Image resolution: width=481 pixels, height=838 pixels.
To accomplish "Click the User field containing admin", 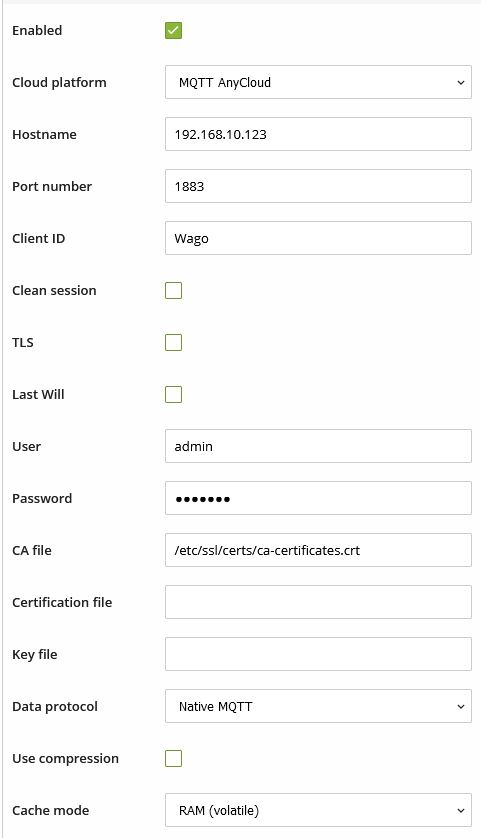I will tap(318, 446).
